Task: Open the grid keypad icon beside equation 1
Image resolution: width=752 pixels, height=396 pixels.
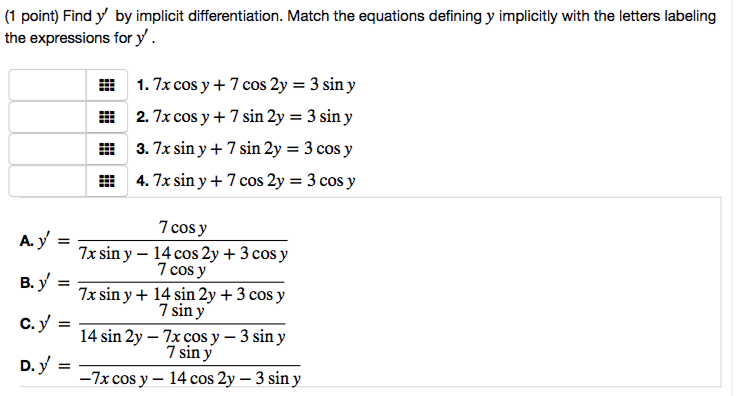Action: tap(106, 85)
